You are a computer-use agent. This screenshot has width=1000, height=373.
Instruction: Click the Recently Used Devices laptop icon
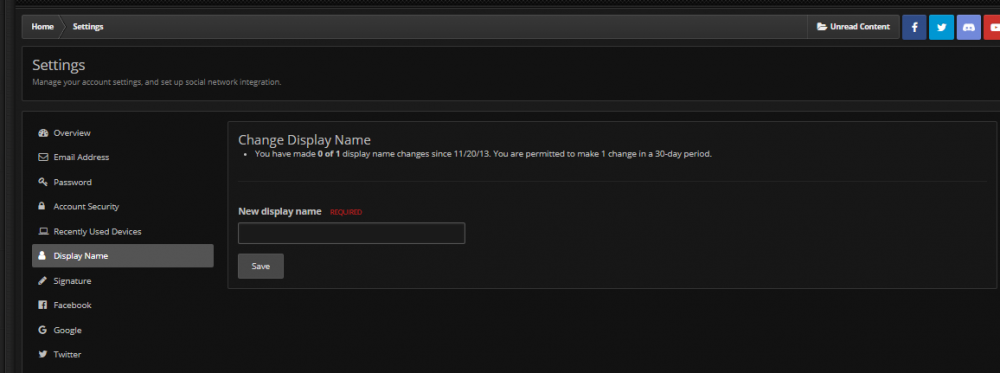click(x=43, y=231)
